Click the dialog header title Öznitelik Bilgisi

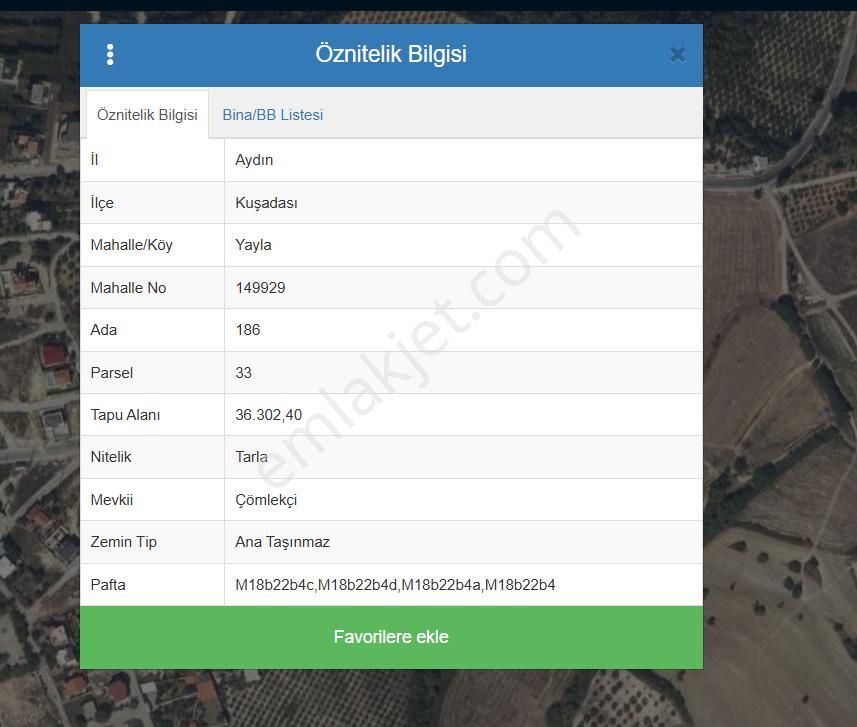click(391, 54)
